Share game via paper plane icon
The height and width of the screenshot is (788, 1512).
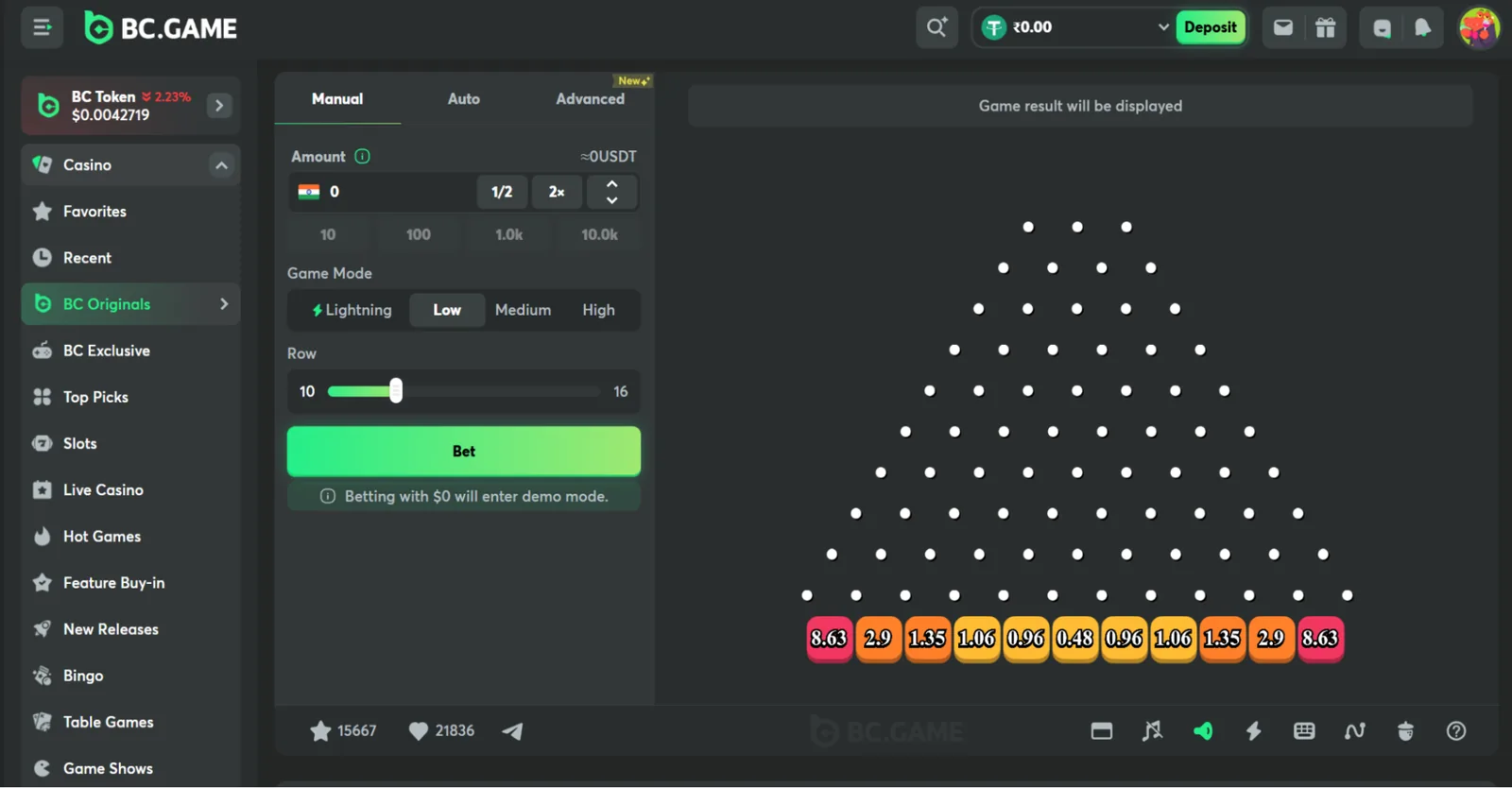[x=512, y=730]
